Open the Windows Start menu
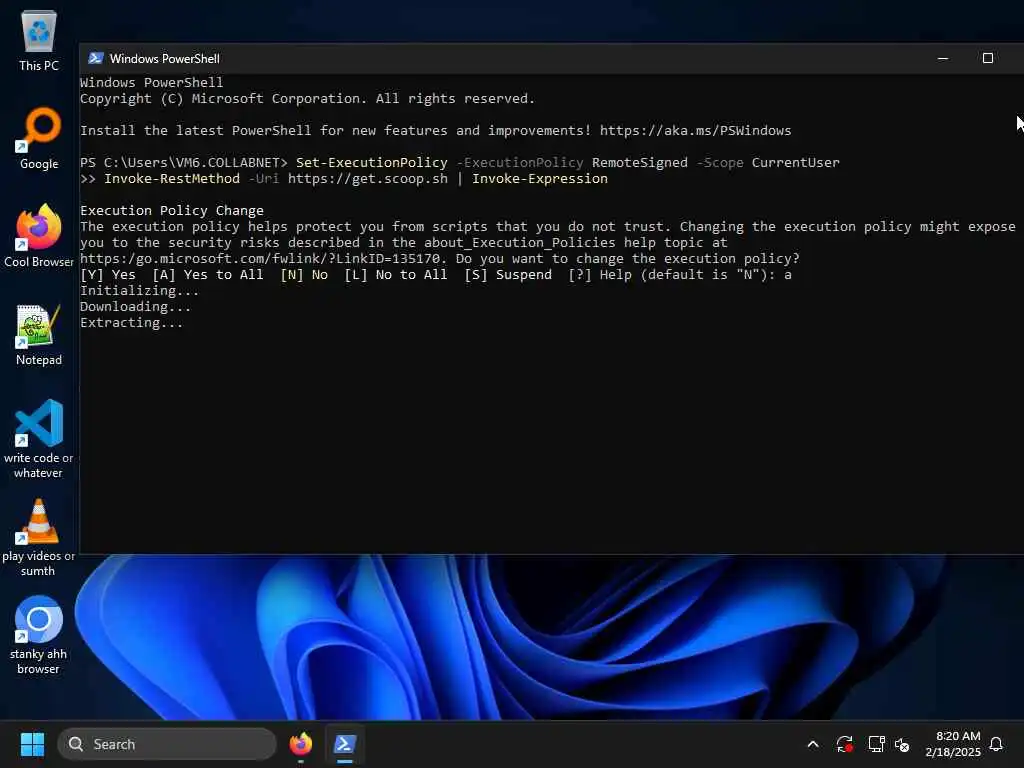Image resolution: width=1024 pixels, height=768 pixels. click(x=32, y=744)
